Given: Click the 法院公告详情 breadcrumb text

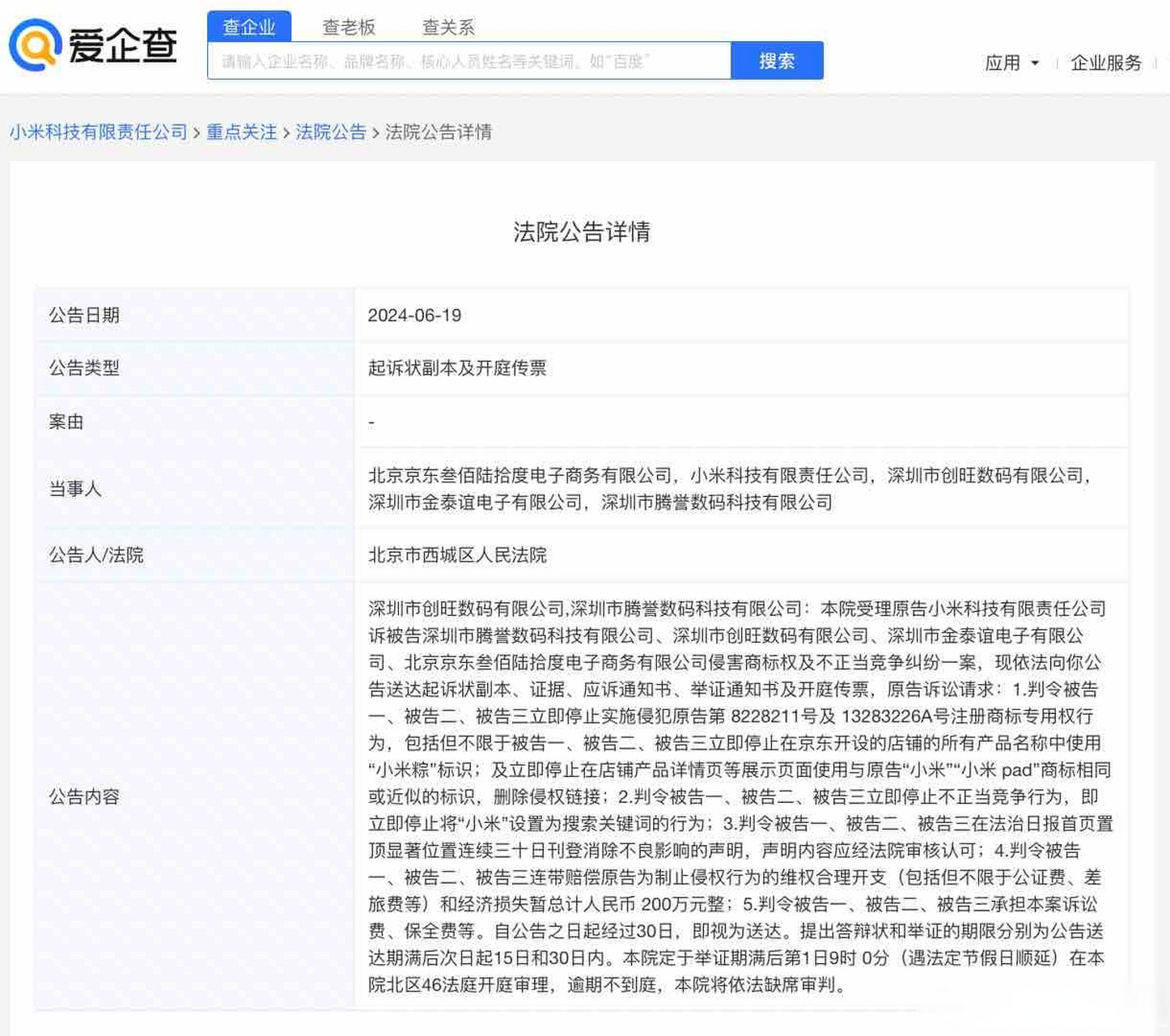Looking at the screenshot, I should 439,132.
